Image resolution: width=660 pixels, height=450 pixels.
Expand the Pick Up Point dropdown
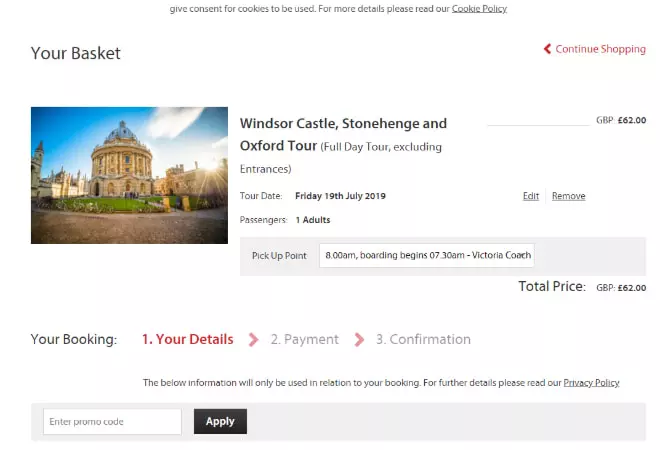click(x=427, y=255)
